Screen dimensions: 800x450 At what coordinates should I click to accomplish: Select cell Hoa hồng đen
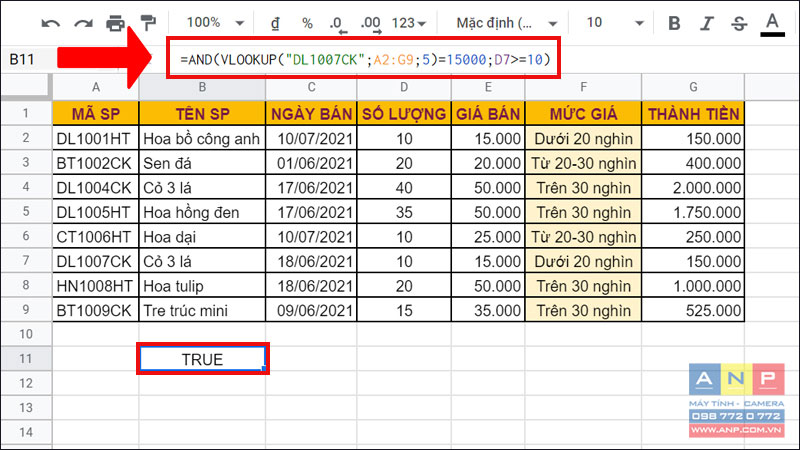pos(203,212)
